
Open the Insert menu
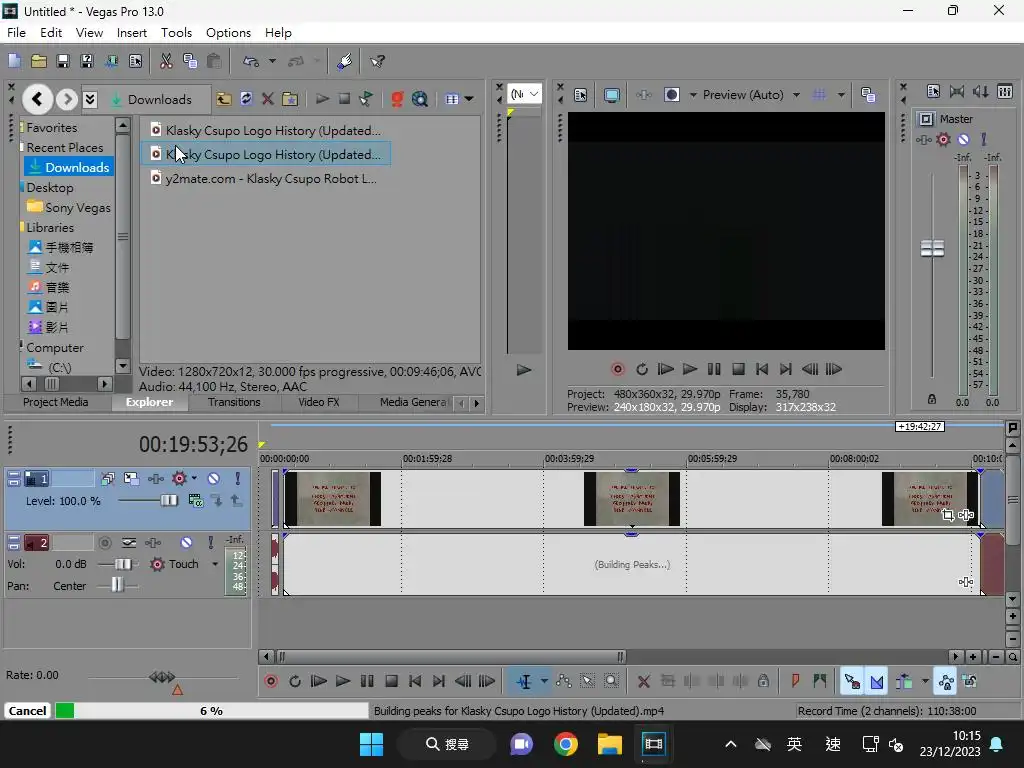tap(132, 33)
